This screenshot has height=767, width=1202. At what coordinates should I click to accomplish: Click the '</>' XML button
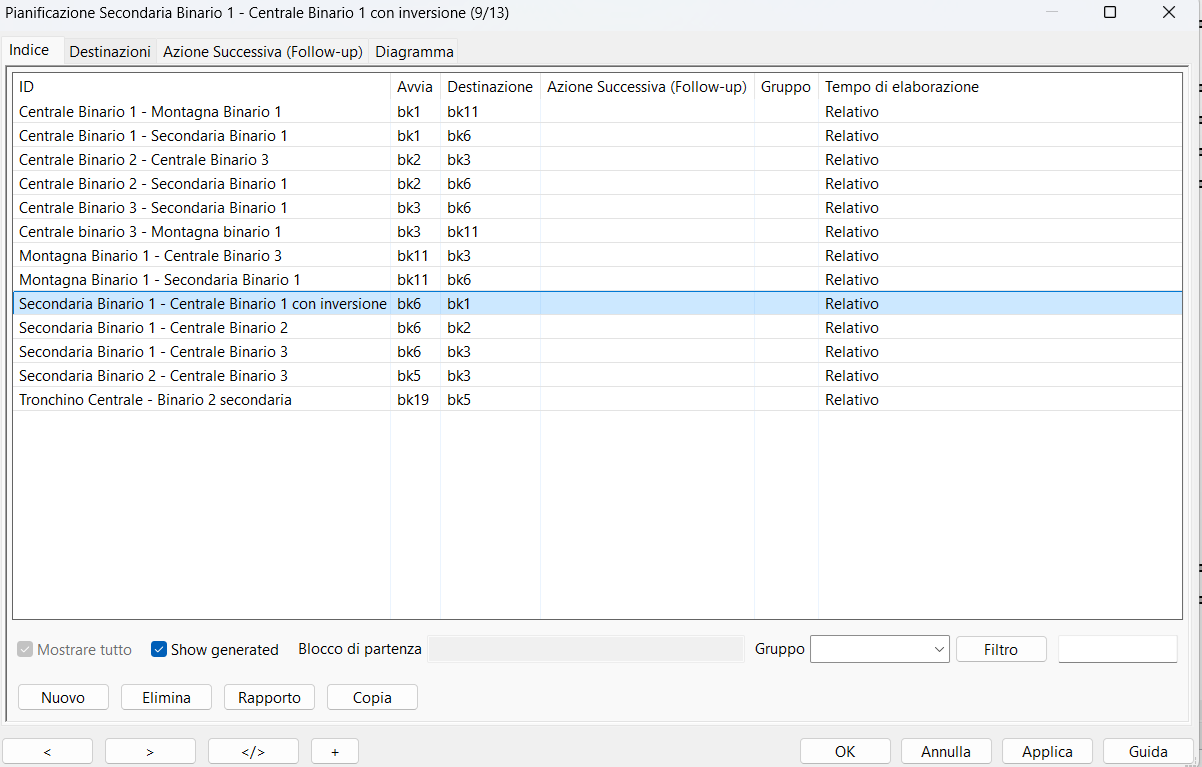point(253,751)
